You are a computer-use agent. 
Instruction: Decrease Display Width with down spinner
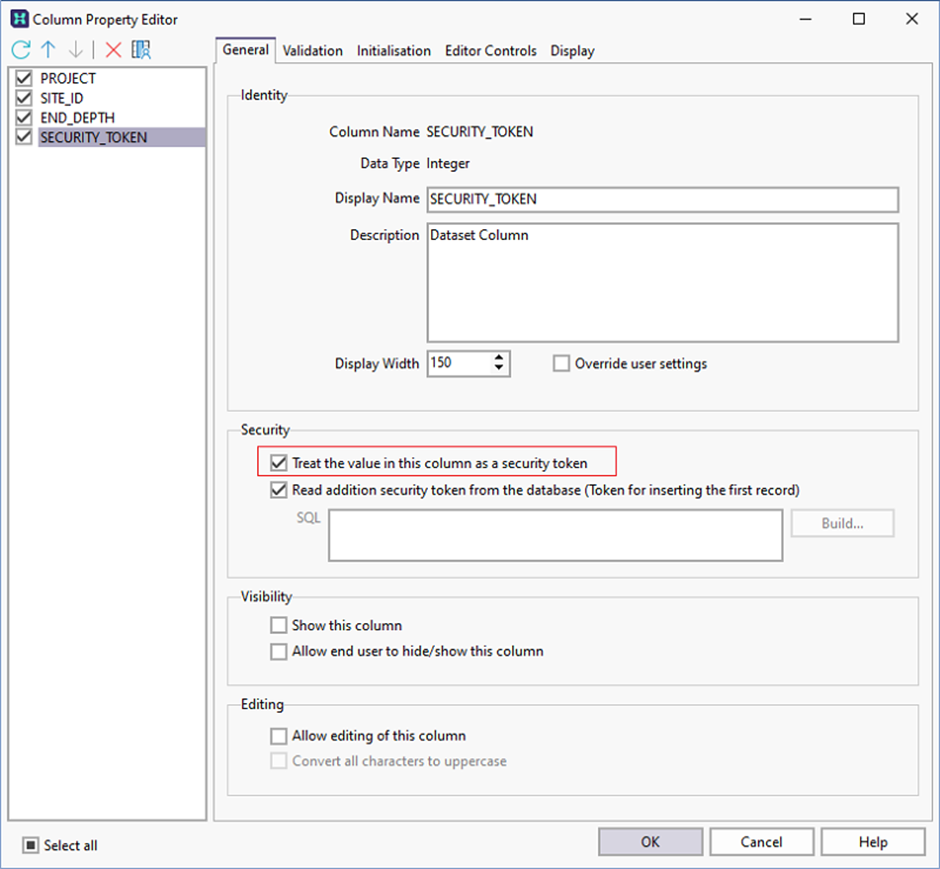(x=499, y=369)
